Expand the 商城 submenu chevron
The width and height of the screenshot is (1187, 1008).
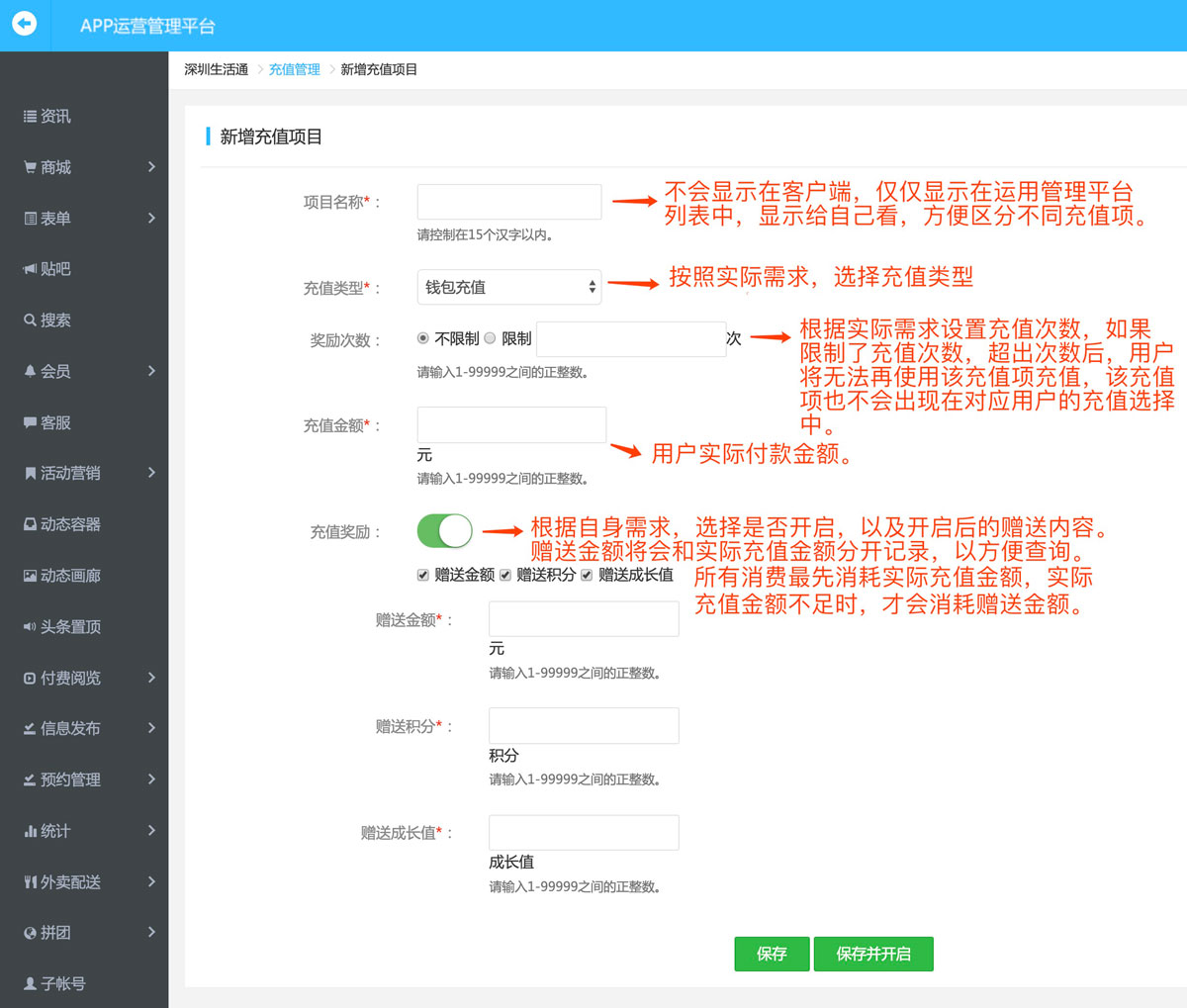pyautogui.click(x=151, y=167)
